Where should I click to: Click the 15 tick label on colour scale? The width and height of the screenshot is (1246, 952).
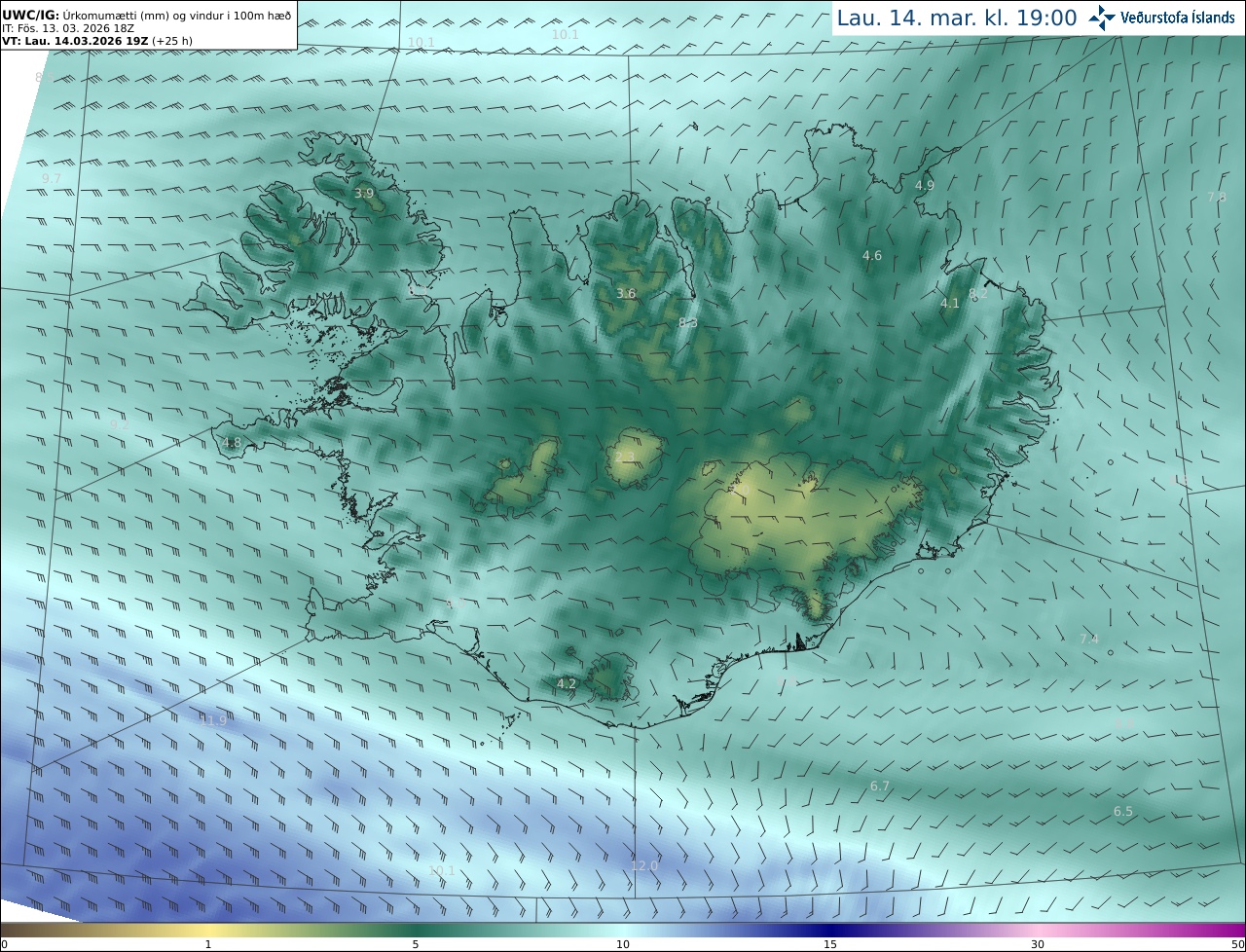tap(830, 944)
